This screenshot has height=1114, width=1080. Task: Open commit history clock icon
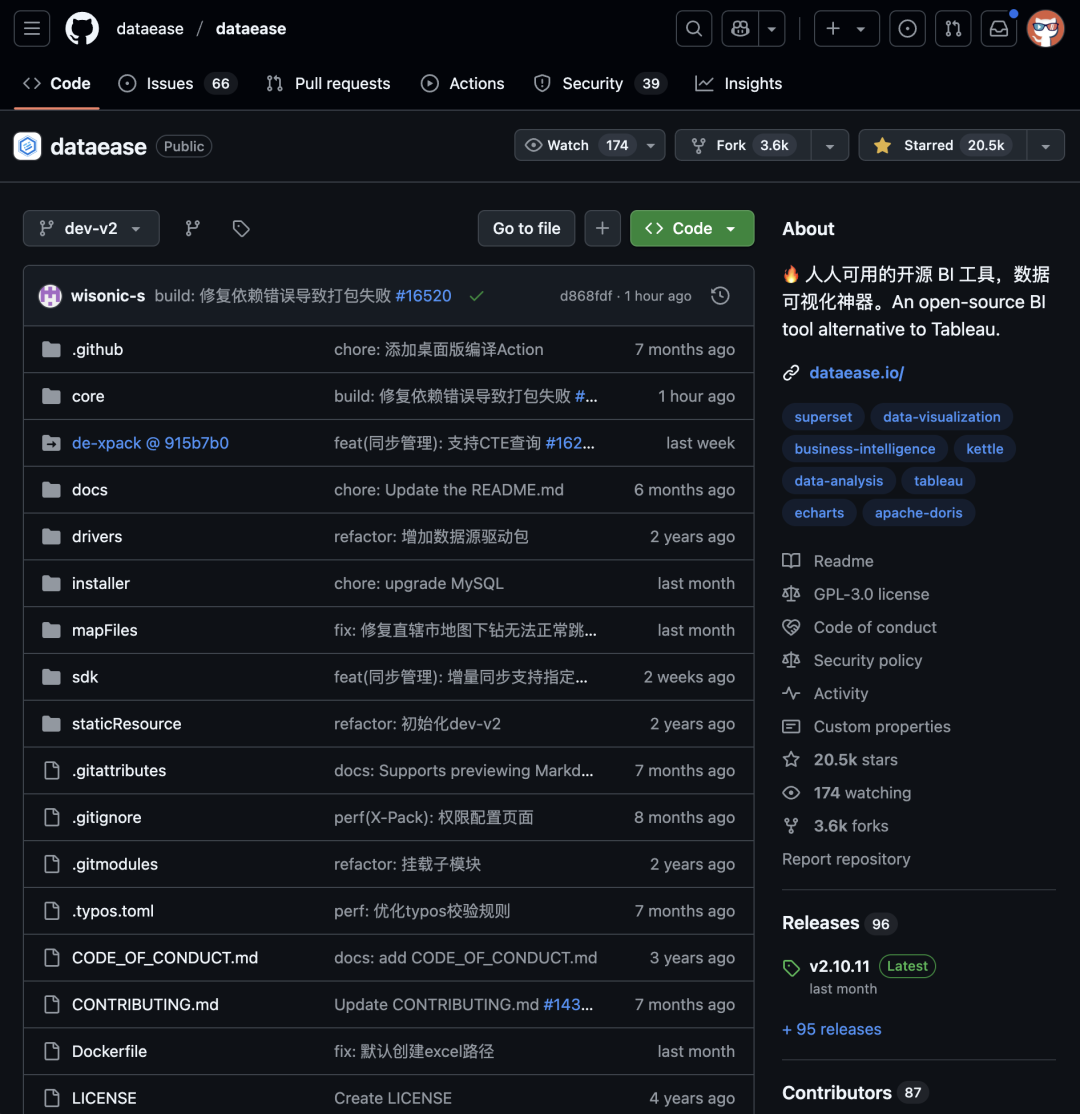pos(720,296)
